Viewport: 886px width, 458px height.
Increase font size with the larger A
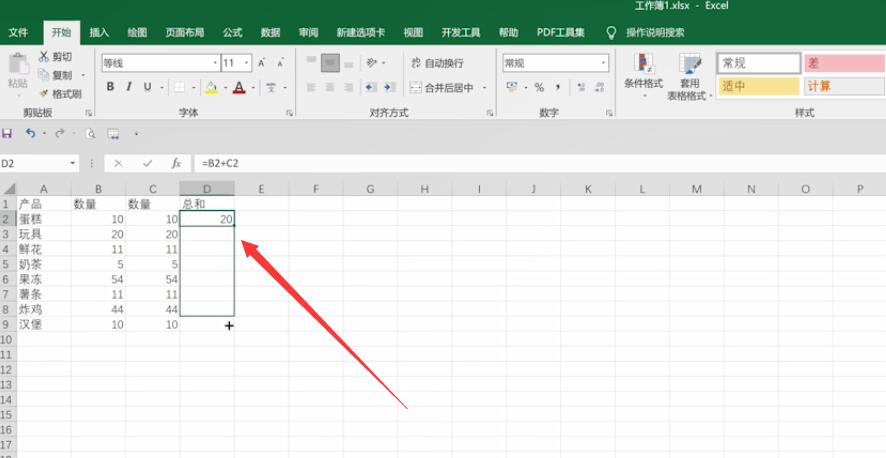point(262,63)
